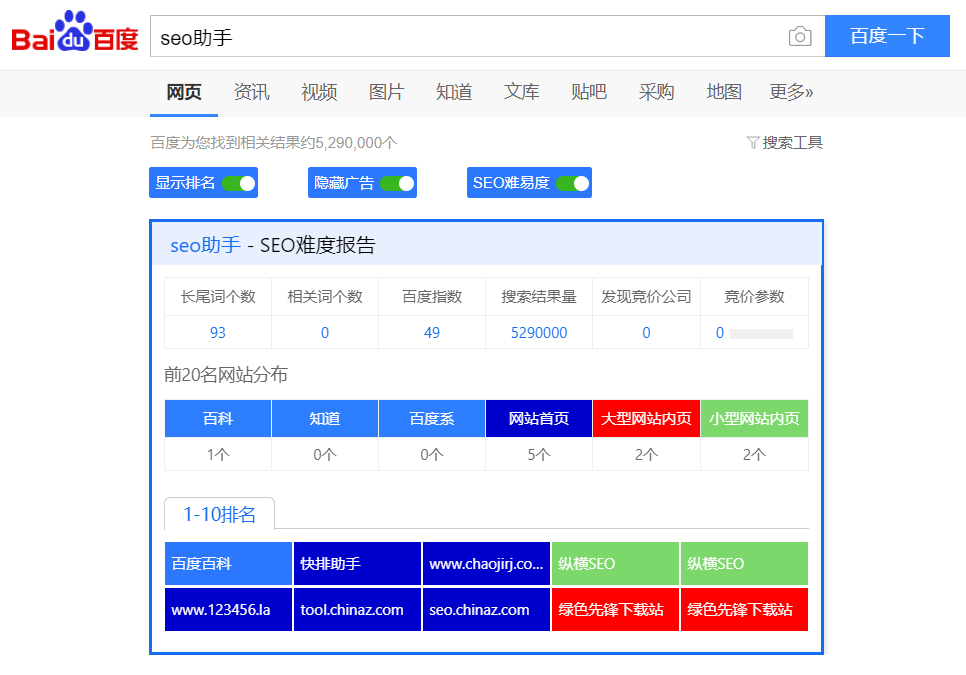
Task: Click the 前20名网站分布 heading
Action: click(x=225, y=374)
